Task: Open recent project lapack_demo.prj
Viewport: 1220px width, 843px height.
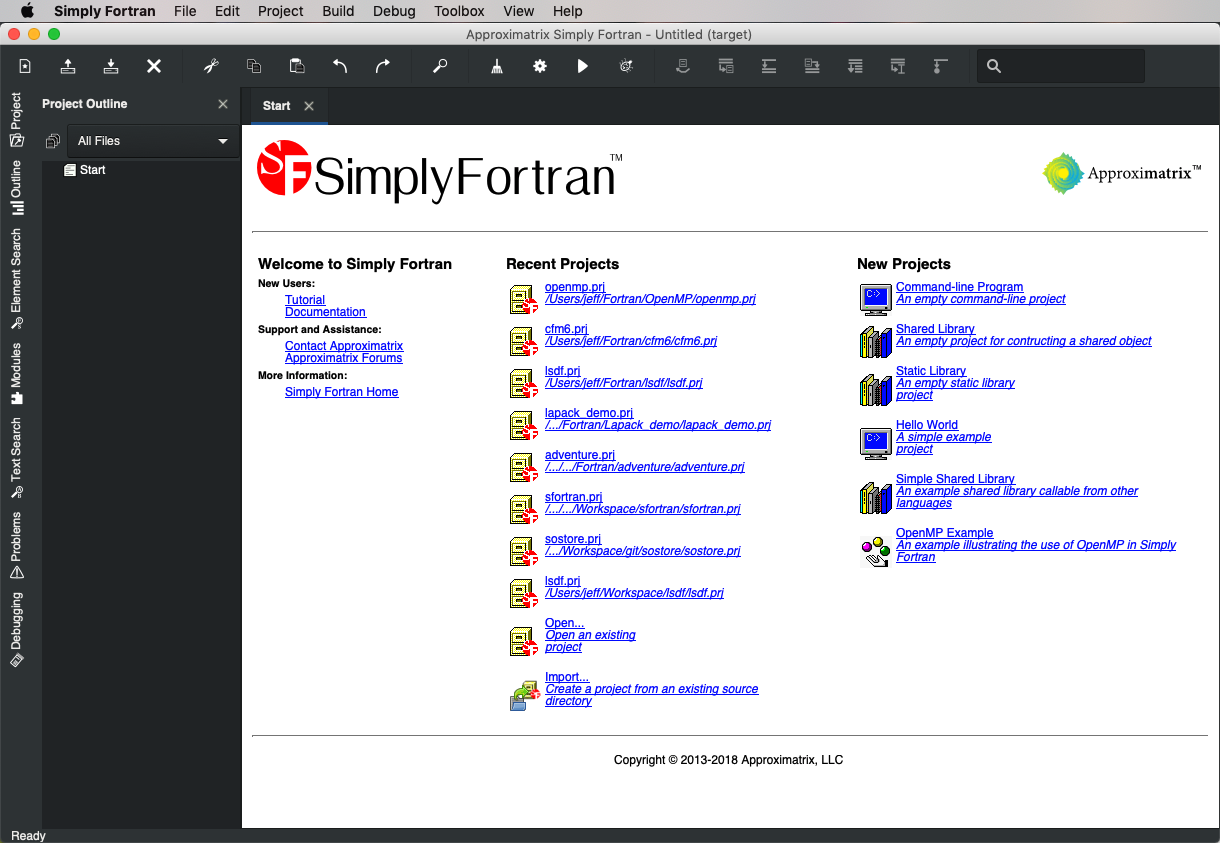Action: click(x=589, y=413)
